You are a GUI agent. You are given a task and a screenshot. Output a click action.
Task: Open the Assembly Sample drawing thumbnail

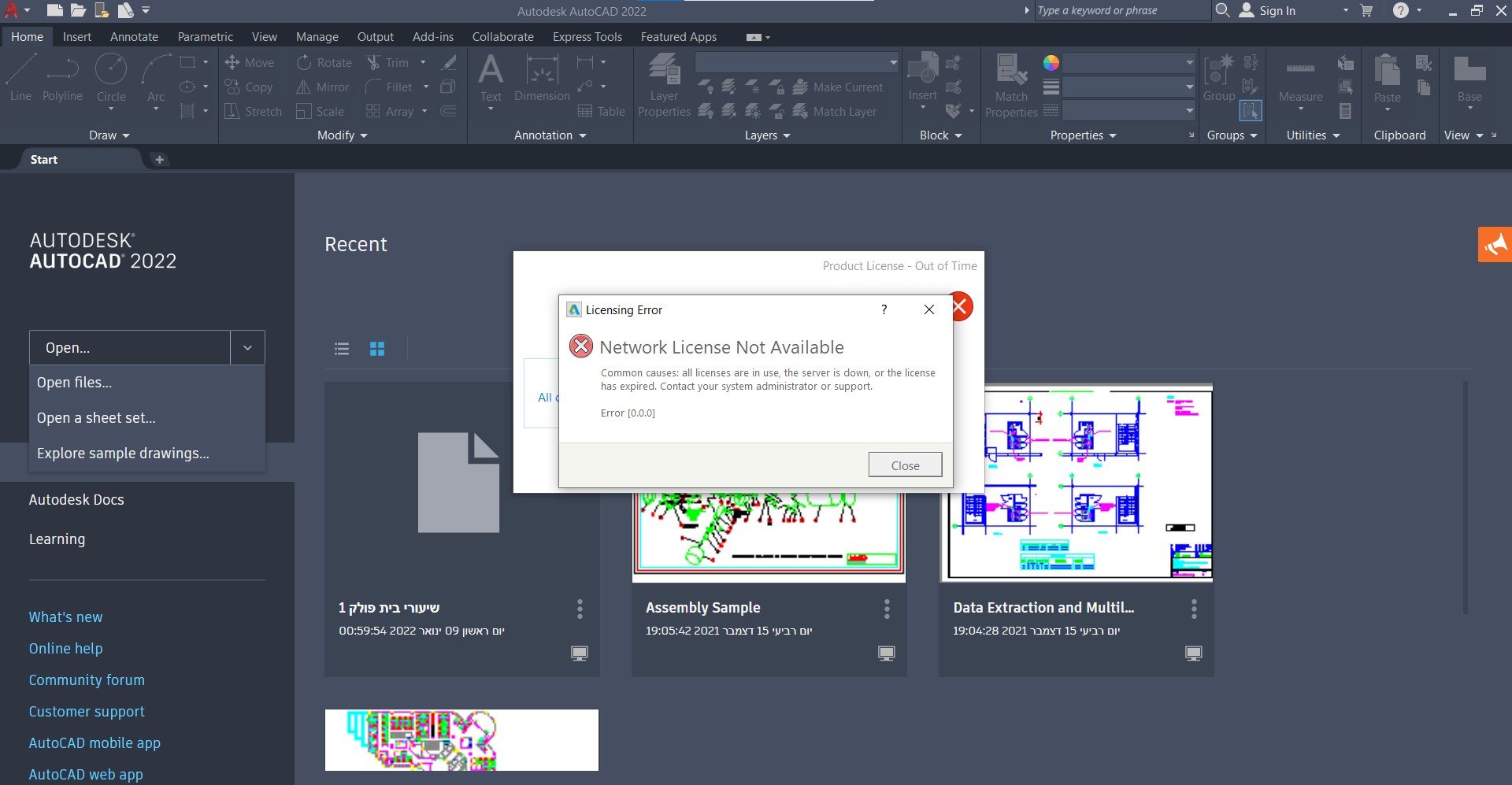click(769, 537)
